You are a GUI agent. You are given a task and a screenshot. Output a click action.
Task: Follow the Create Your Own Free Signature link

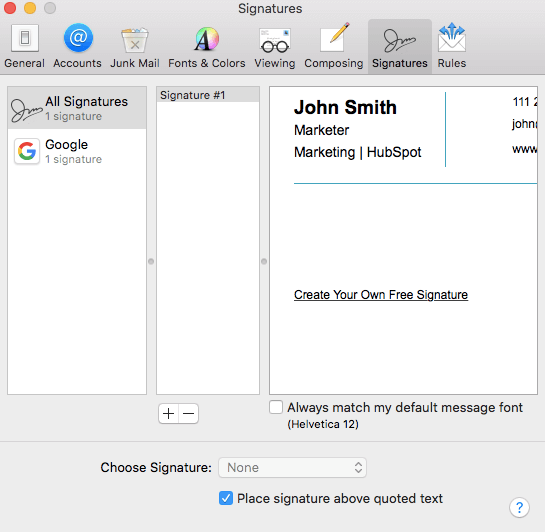click(x=381, y=295)
